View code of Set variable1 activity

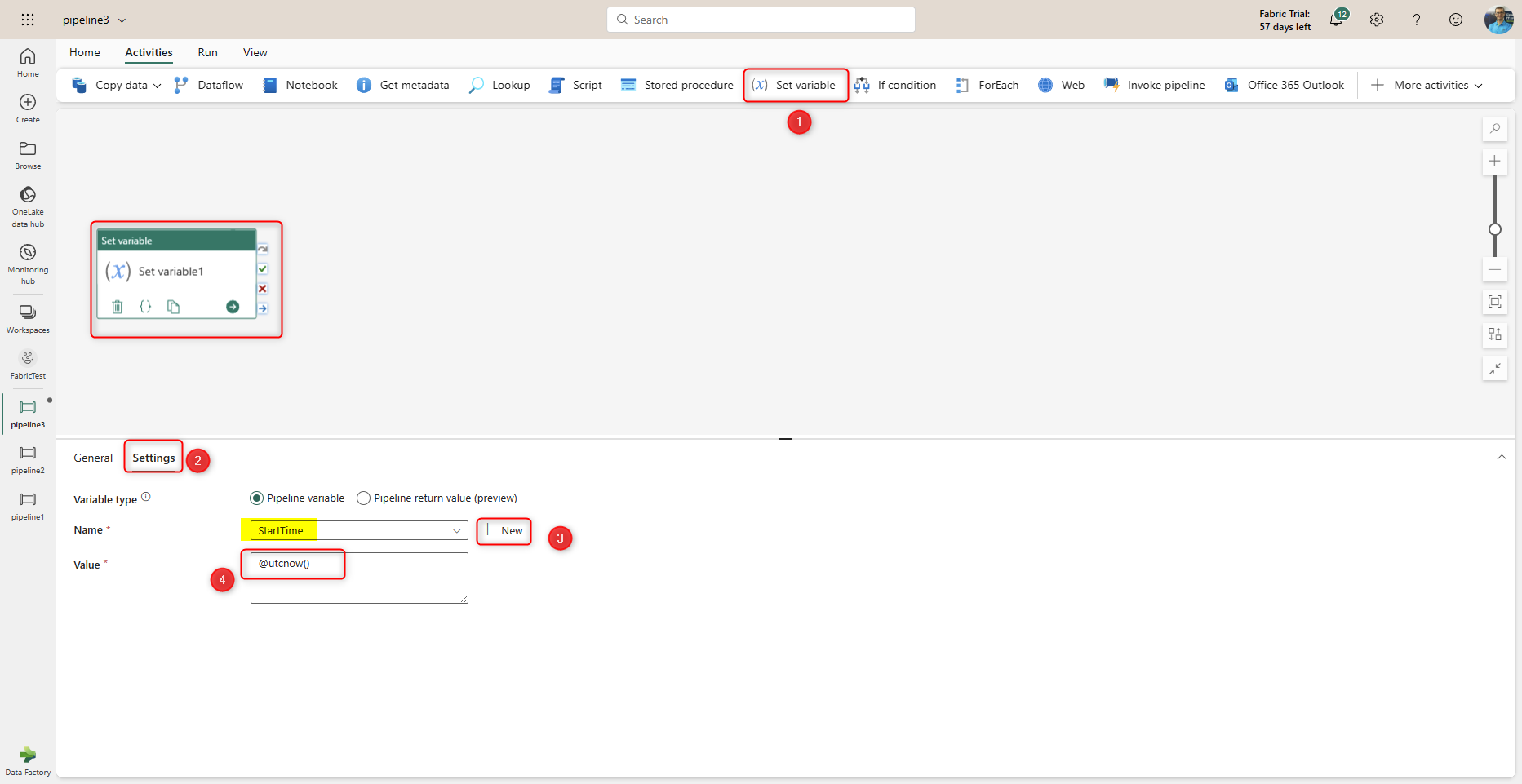[x=145, y=307]
